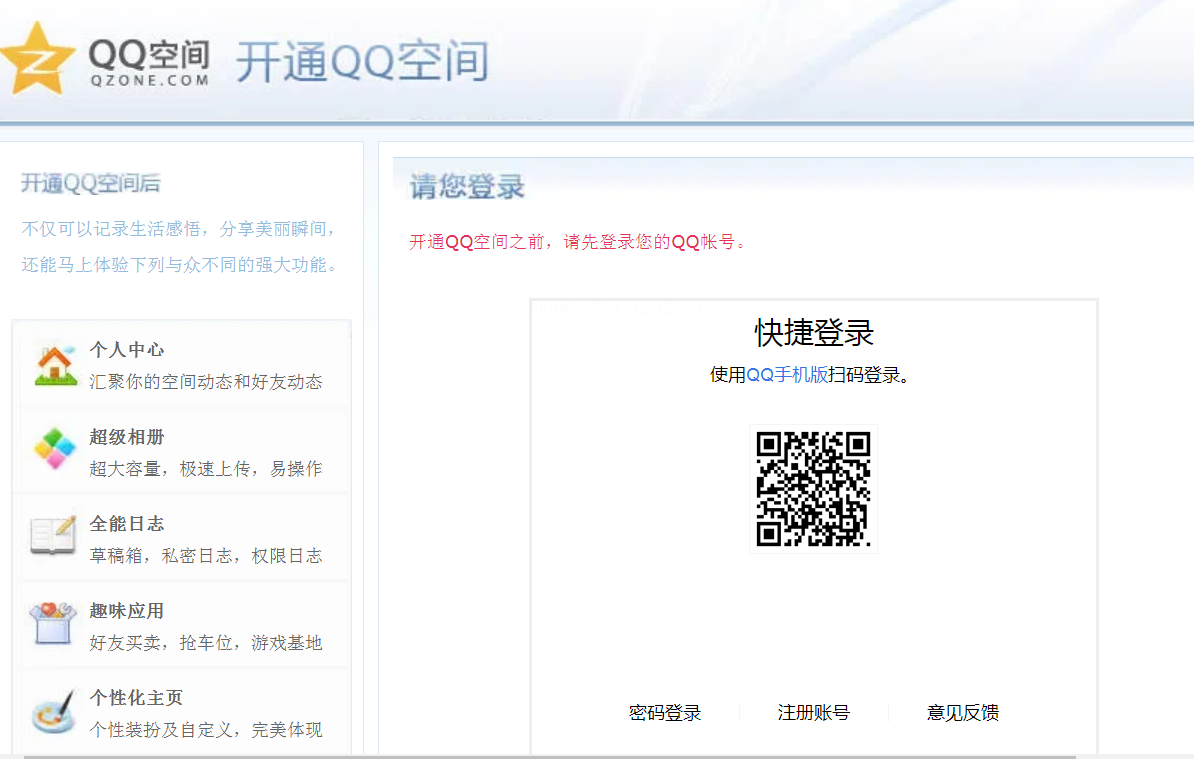
Task: Click the QQ空间 star logo
Action: [37, 59]
